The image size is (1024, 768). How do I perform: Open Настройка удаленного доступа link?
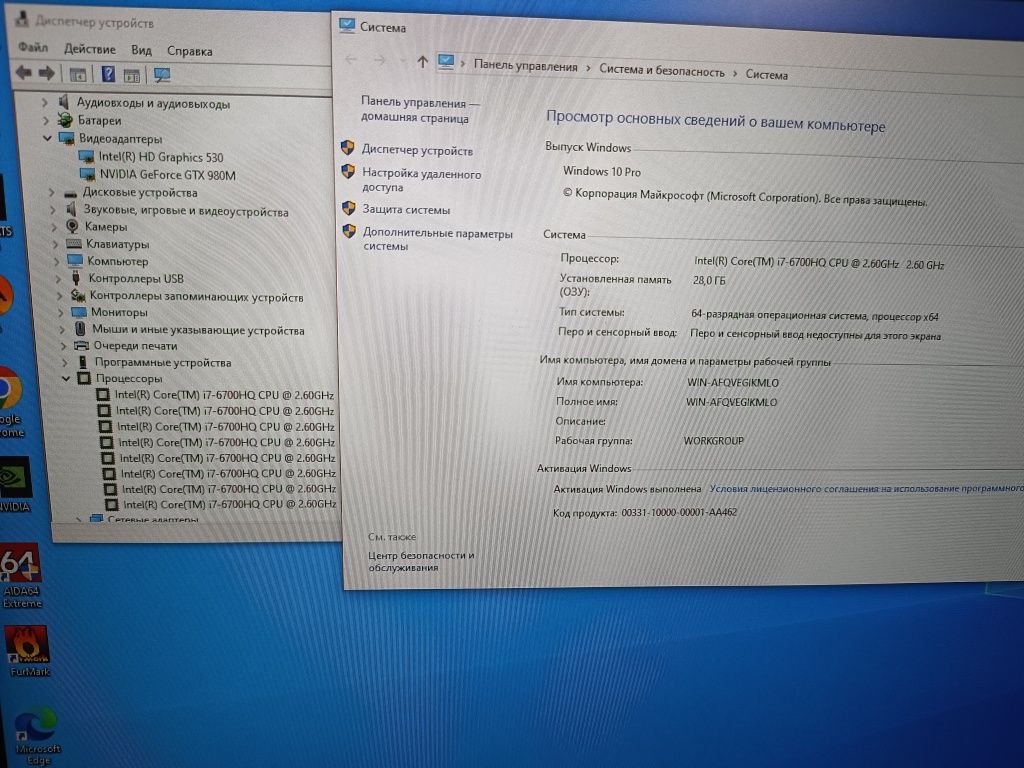coord(422,181)
